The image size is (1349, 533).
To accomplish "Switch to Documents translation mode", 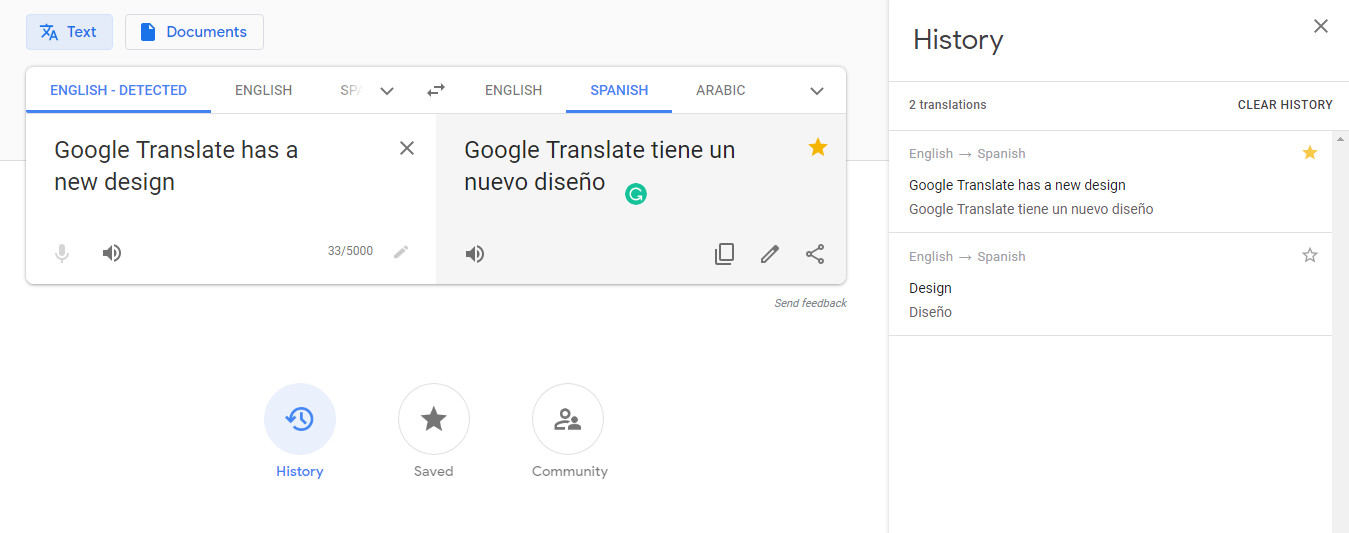I will click(194, 32).
